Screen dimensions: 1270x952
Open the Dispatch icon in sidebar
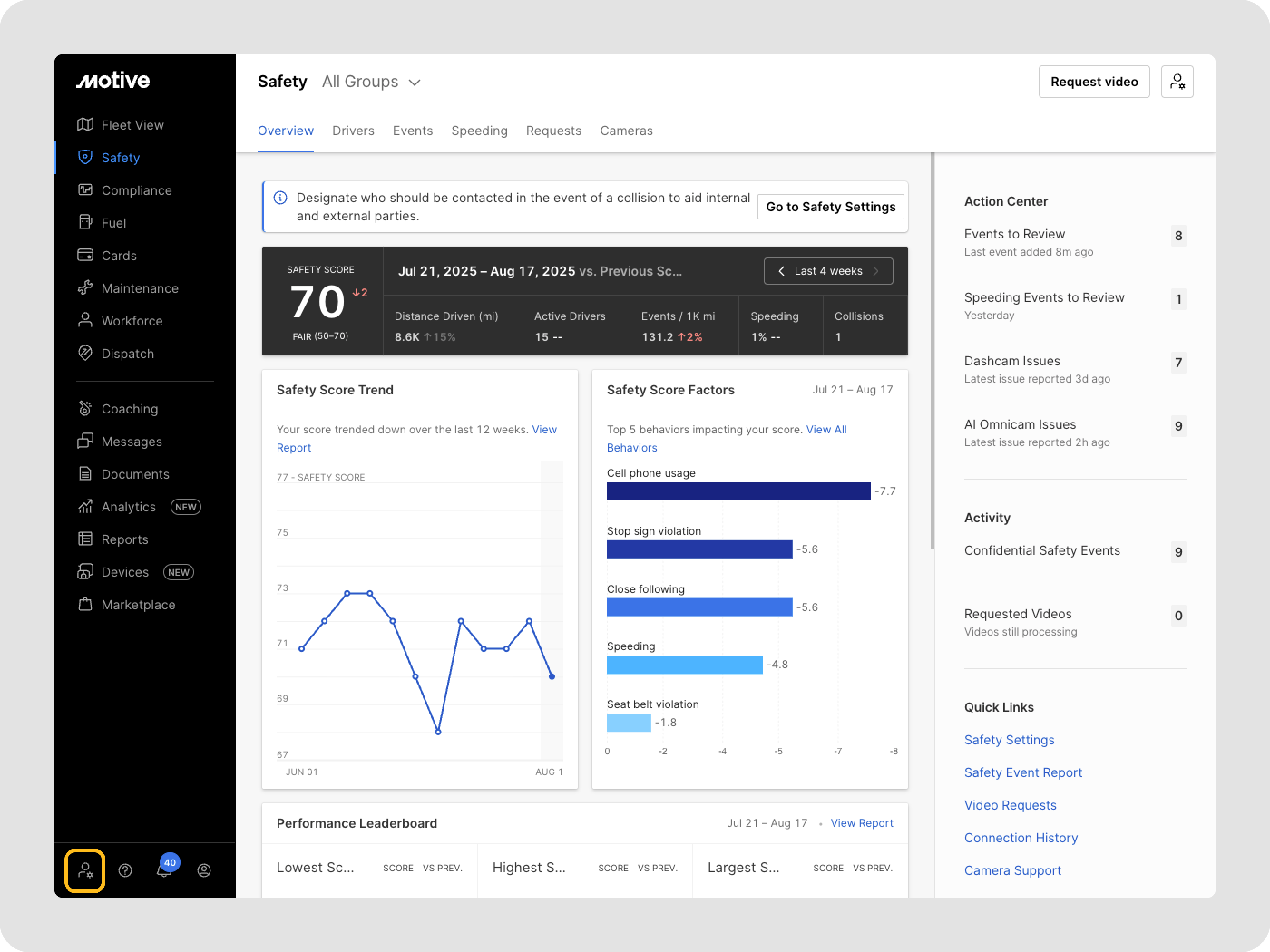tap(85, 354)
